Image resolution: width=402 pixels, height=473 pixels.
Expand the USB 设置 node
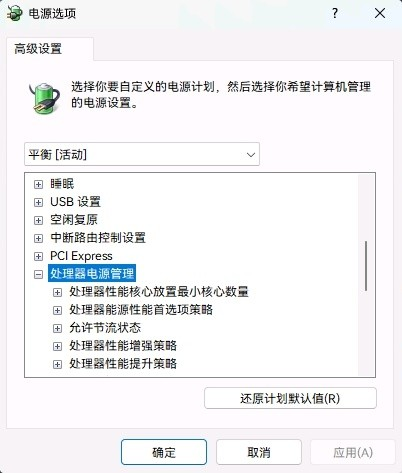tap(38, 202)
